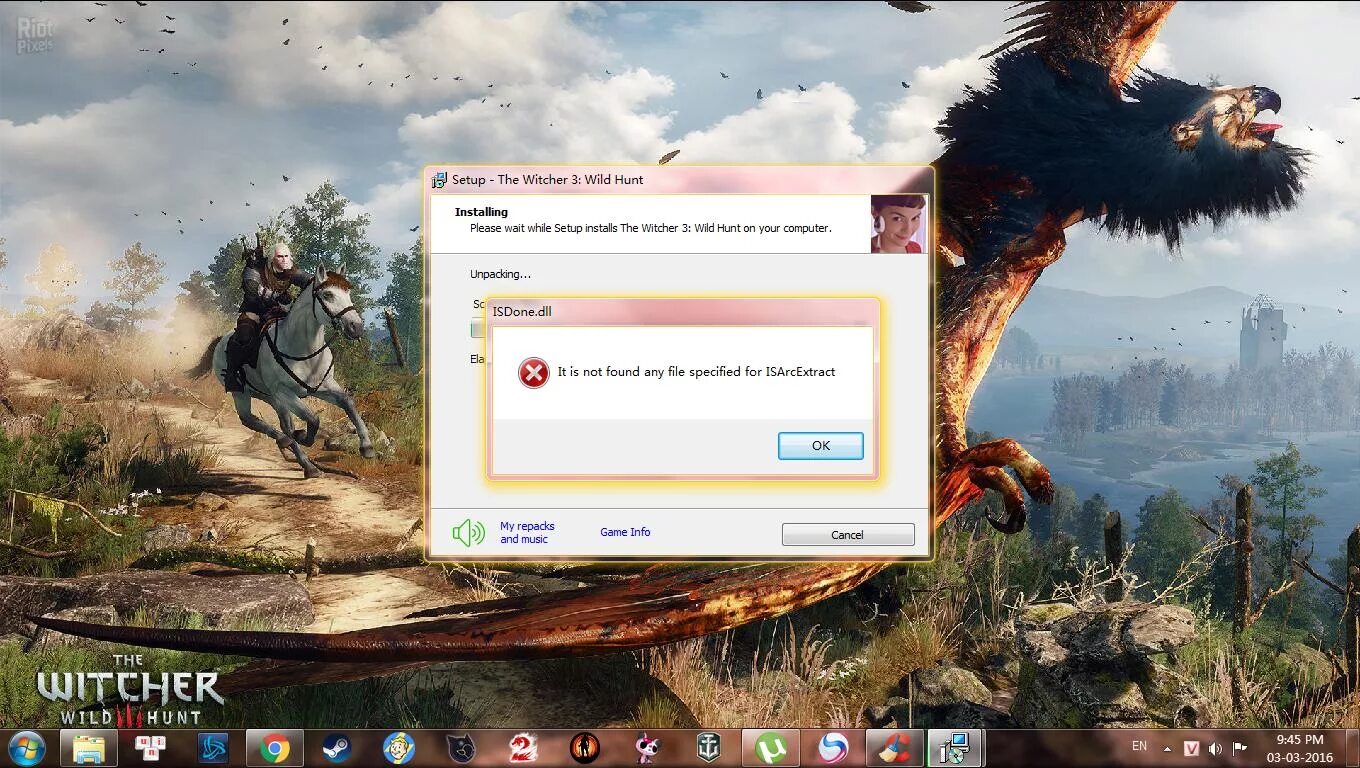Screen dimensions: 1360x768
Task: Click the Show desktop button
Action: [x=1353, y=748]
